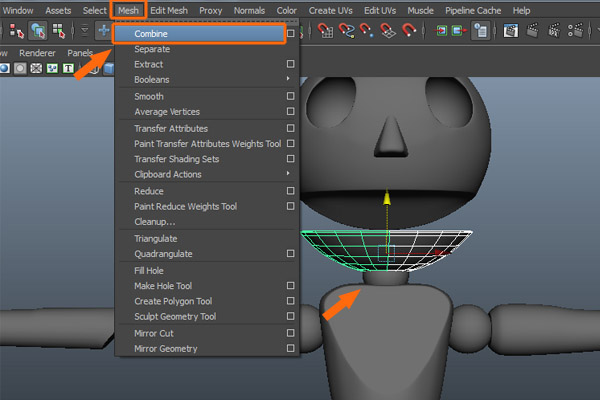The image size is (600, 400).
Task: Click the move tool icon beside the menu
Action: pos(103,31)
